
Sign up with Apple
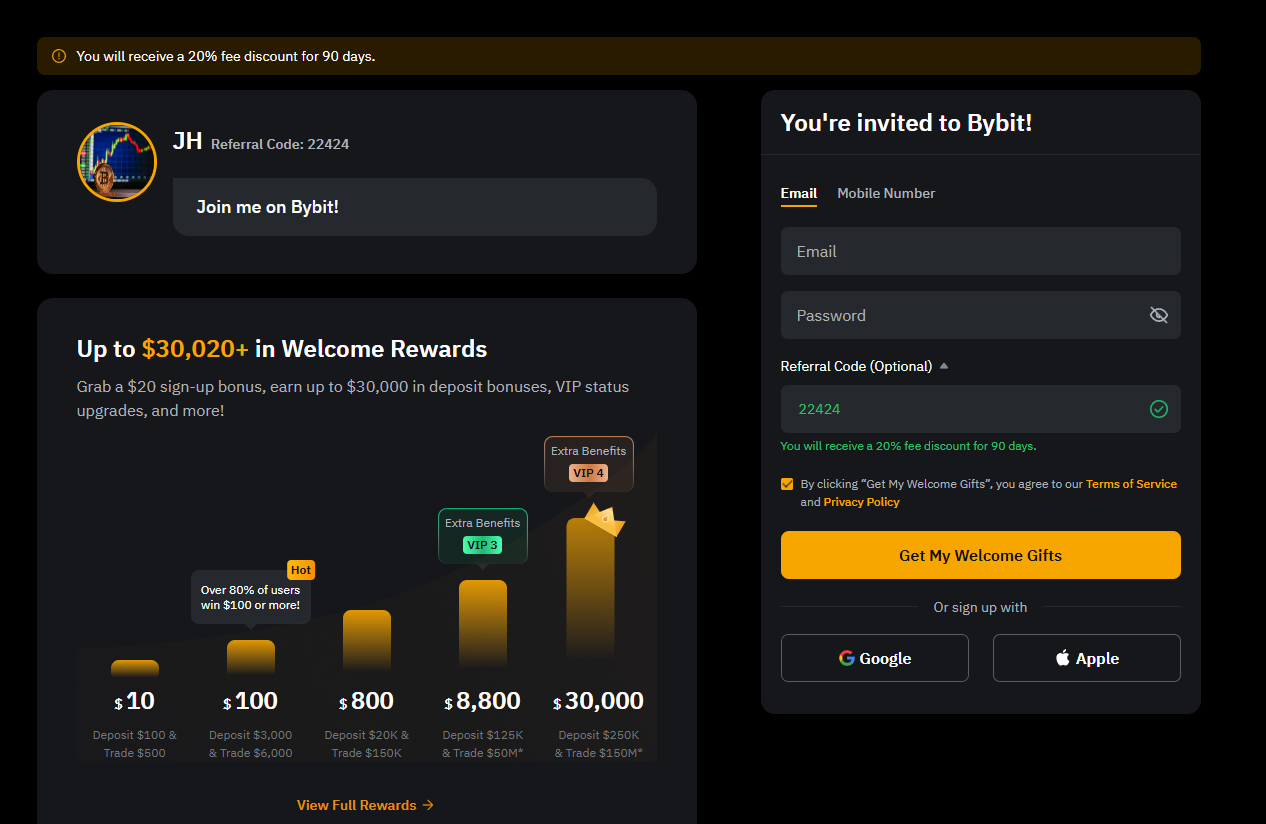tap(1087, 658)
